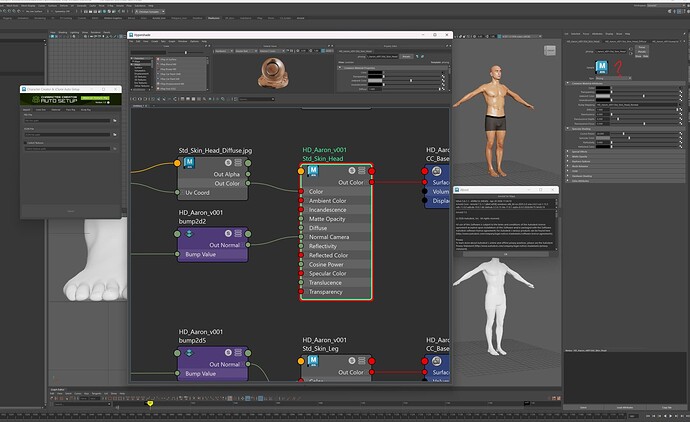Click Out Normal output port of bump2d2
The width and height of the screenshot is (690, 422).
pyautogui.click(x=248, y=245)
